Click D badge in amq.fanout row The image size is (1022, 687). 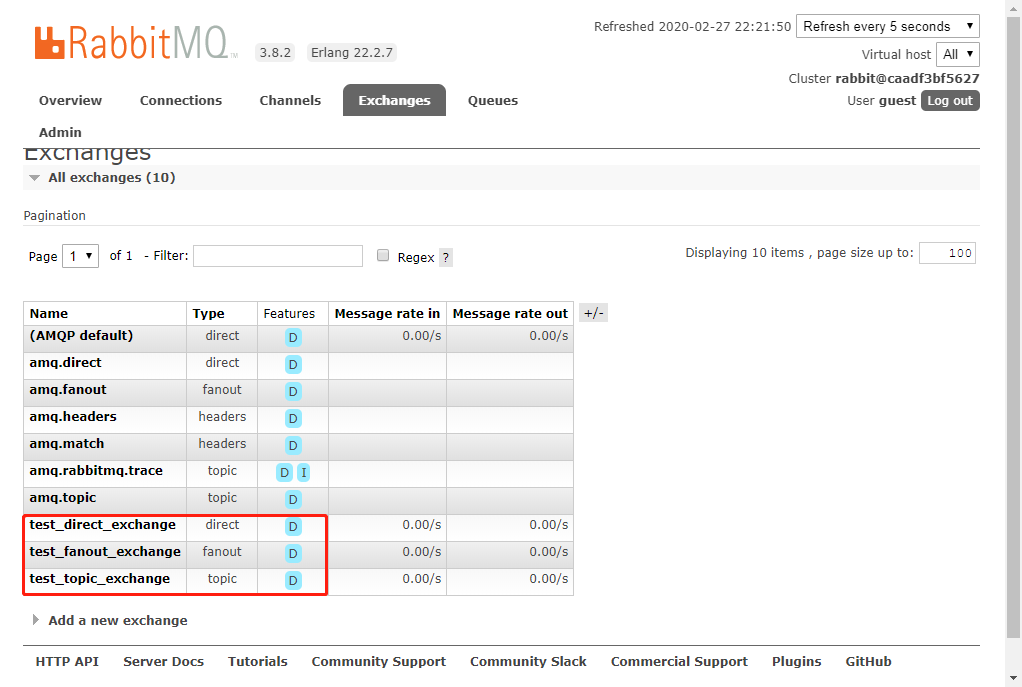point(293,392)
